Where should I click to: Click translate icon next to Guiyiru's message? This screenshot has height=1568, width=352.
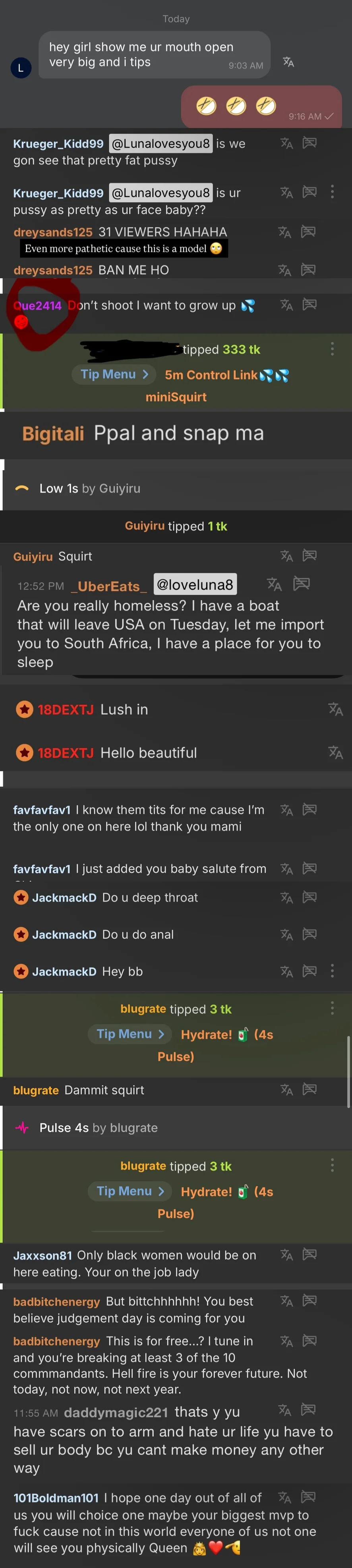[x=286, y=556]
